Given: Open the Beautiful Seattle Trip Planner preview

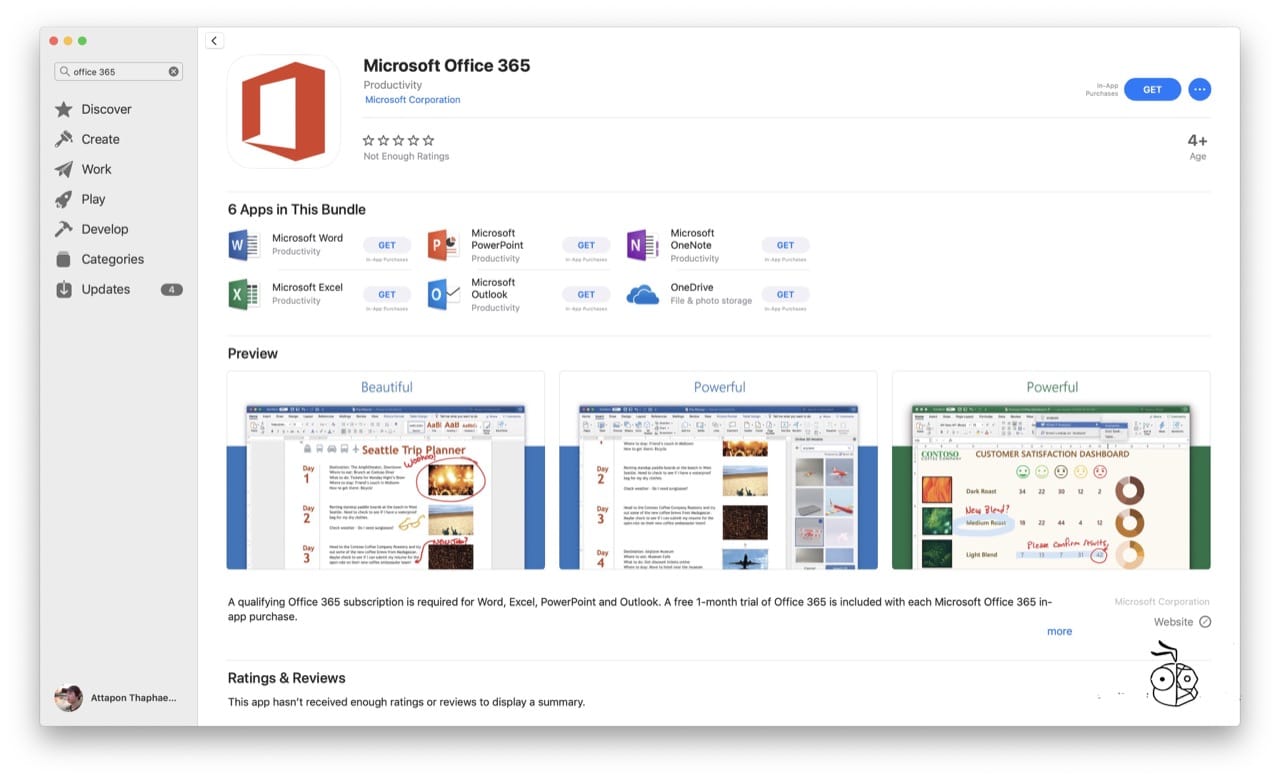Looking at the screenshot, I should pos(386,470).
